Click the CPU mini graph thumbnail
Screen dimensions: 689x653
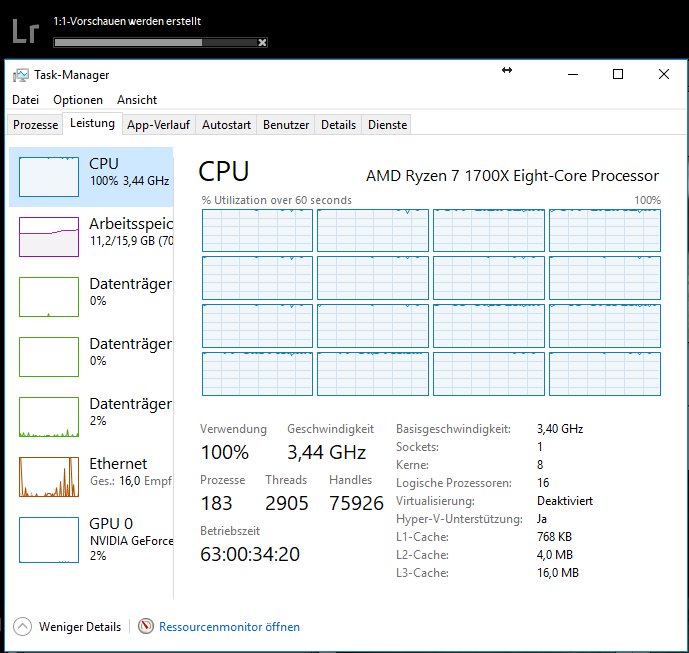49,177
